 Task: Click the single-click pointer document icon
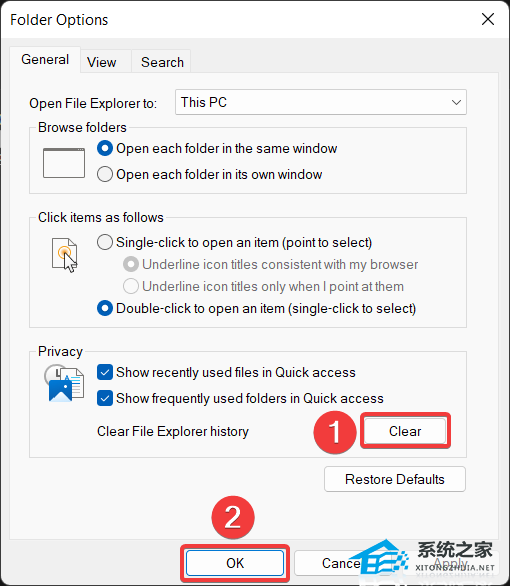(x=65, y=255)
